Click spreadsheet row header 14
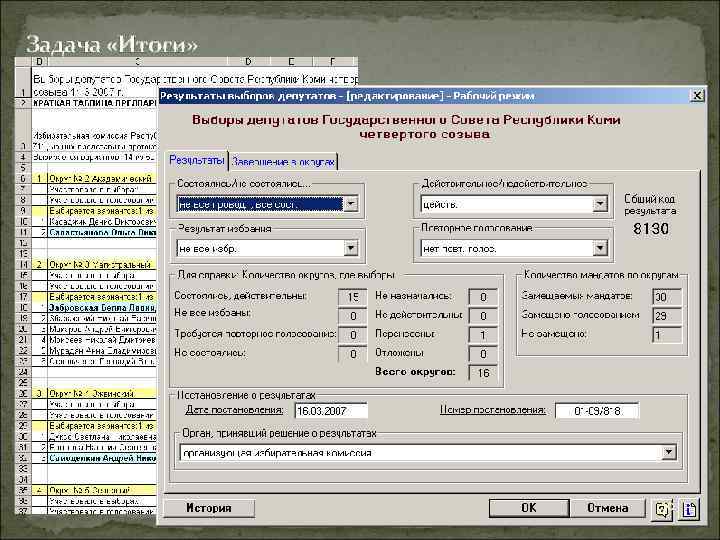The image size is (720, 540). pos(22,264)
